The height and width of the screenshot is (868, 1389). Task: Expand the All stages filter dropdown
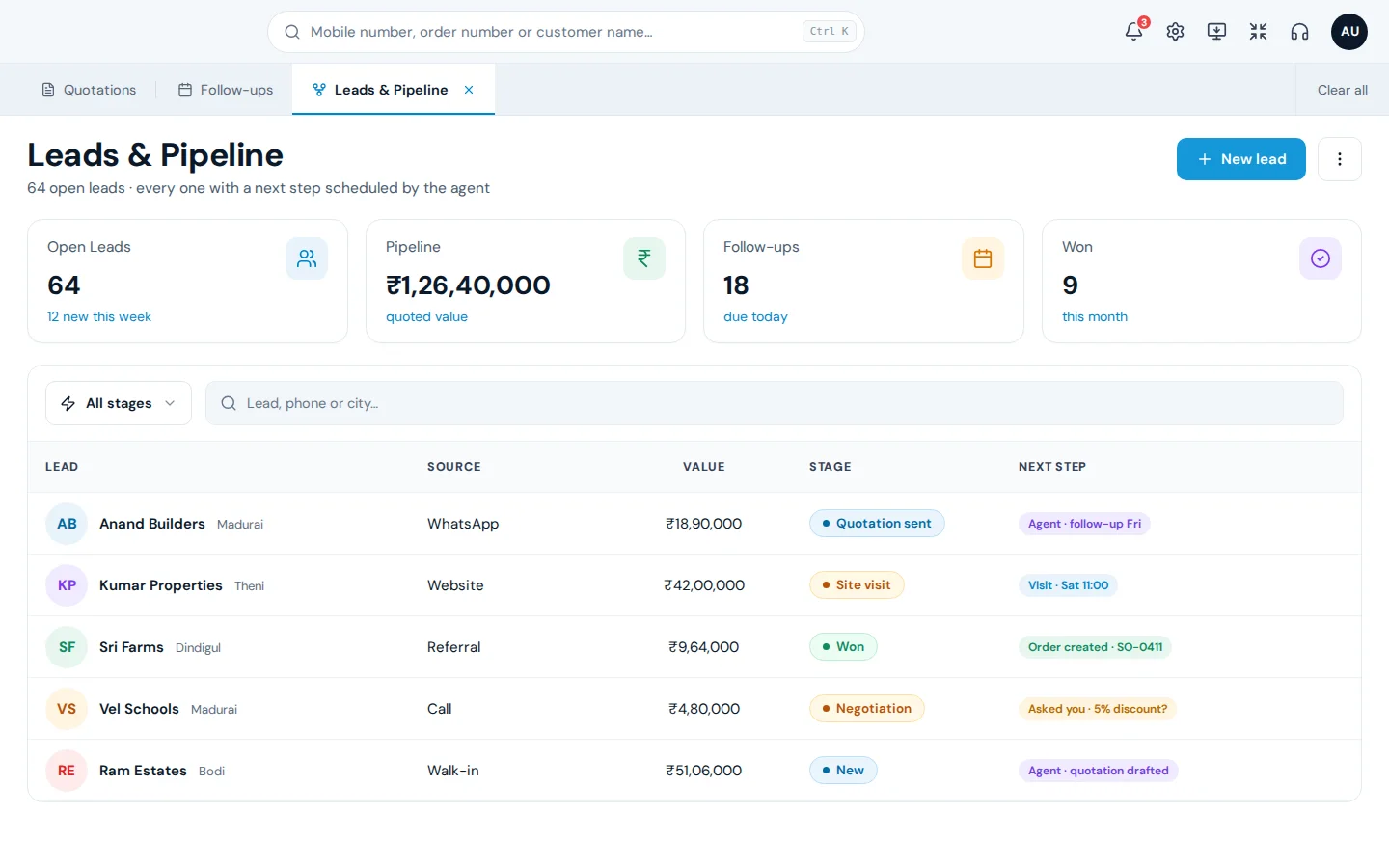pyautogui.click(x=119, y=403)
